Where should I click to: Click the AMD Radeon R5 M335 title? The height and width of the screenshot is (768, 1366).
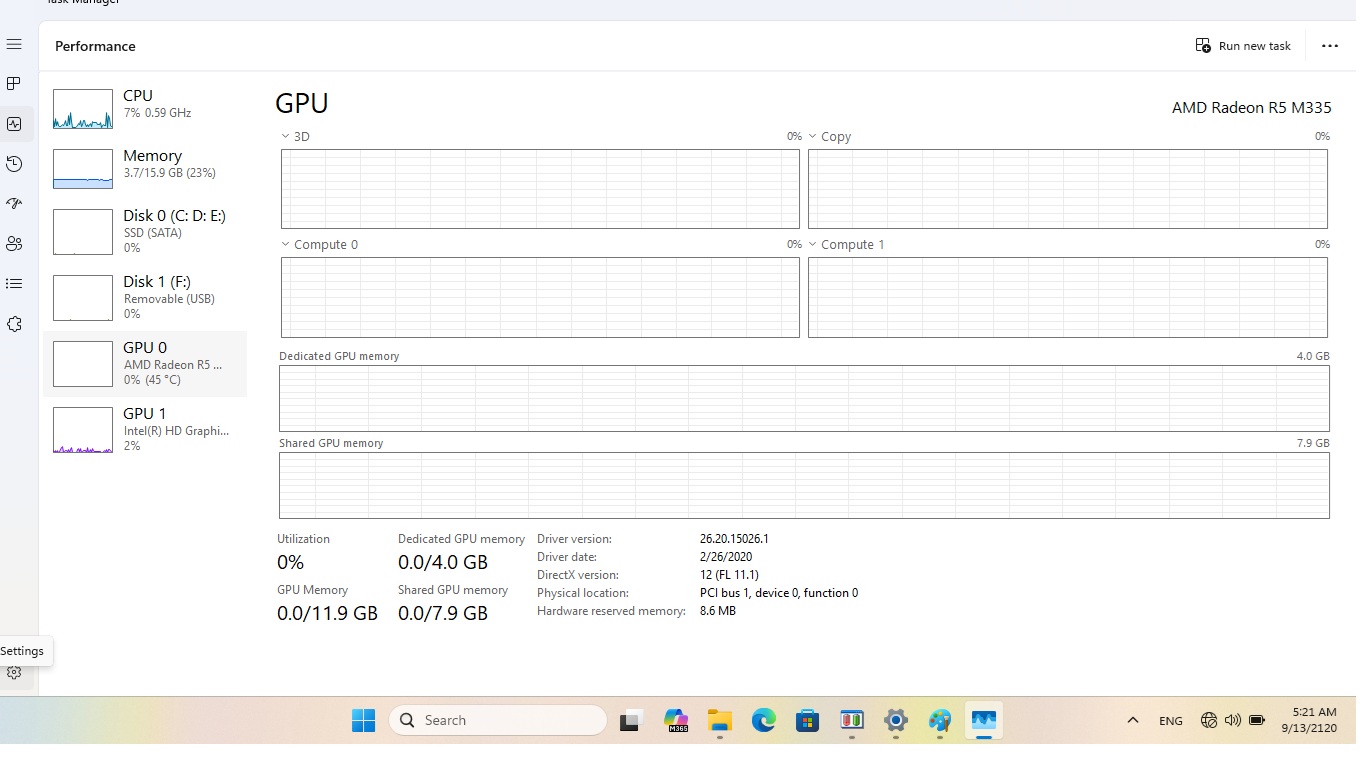click(x=1251, y=108)
